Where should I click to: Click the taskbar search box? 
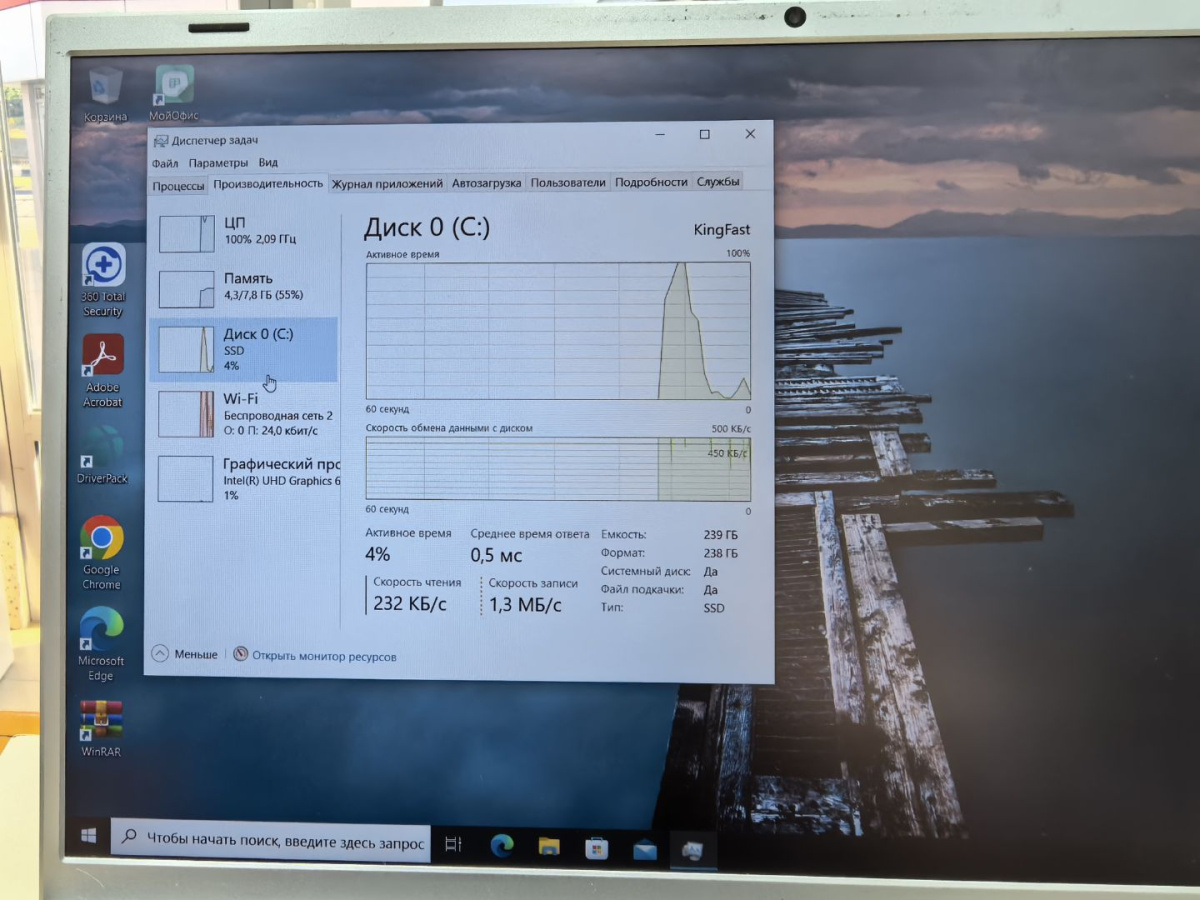point(271,843)
